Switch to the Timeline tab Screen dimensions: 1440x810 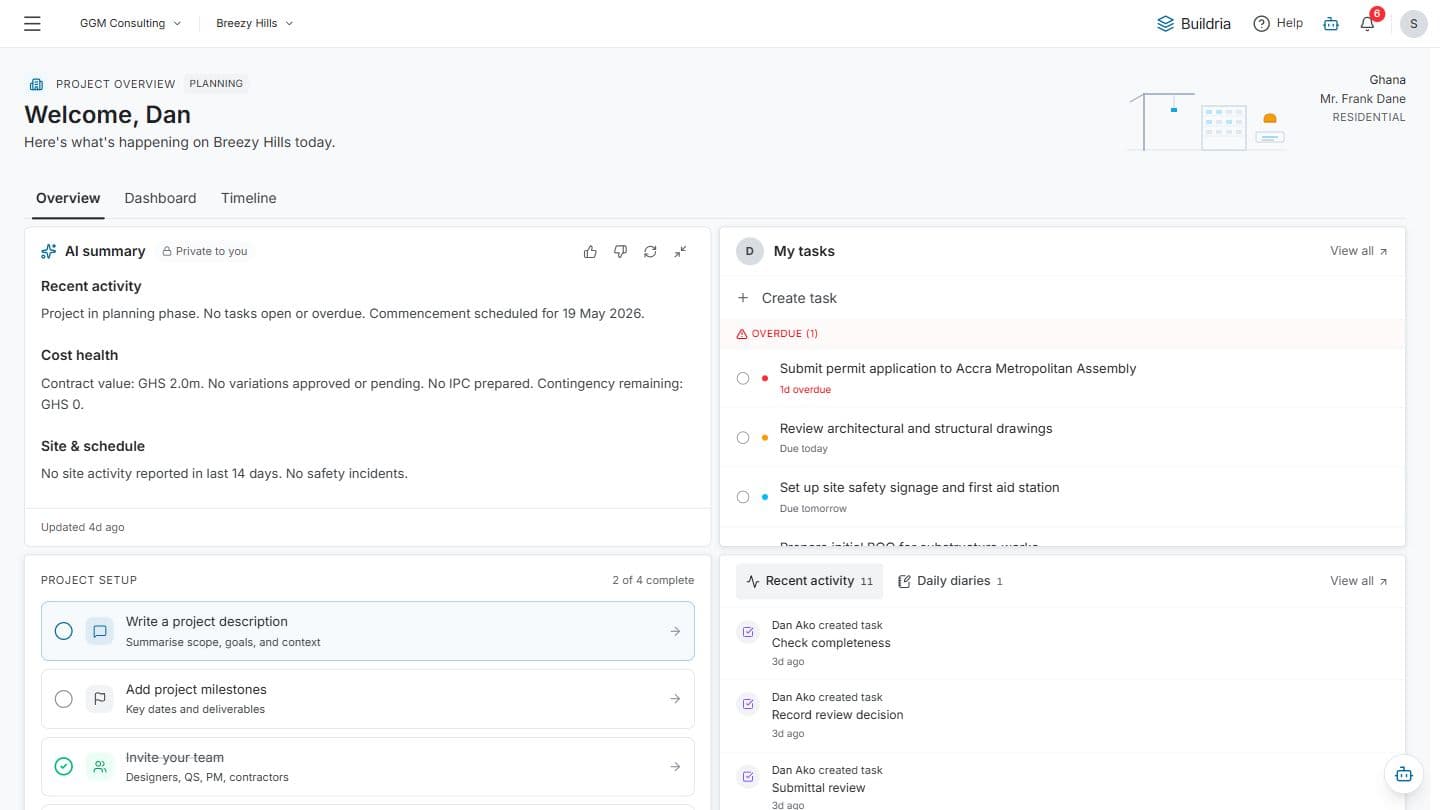pyautogui.click(x=248, y=198)
